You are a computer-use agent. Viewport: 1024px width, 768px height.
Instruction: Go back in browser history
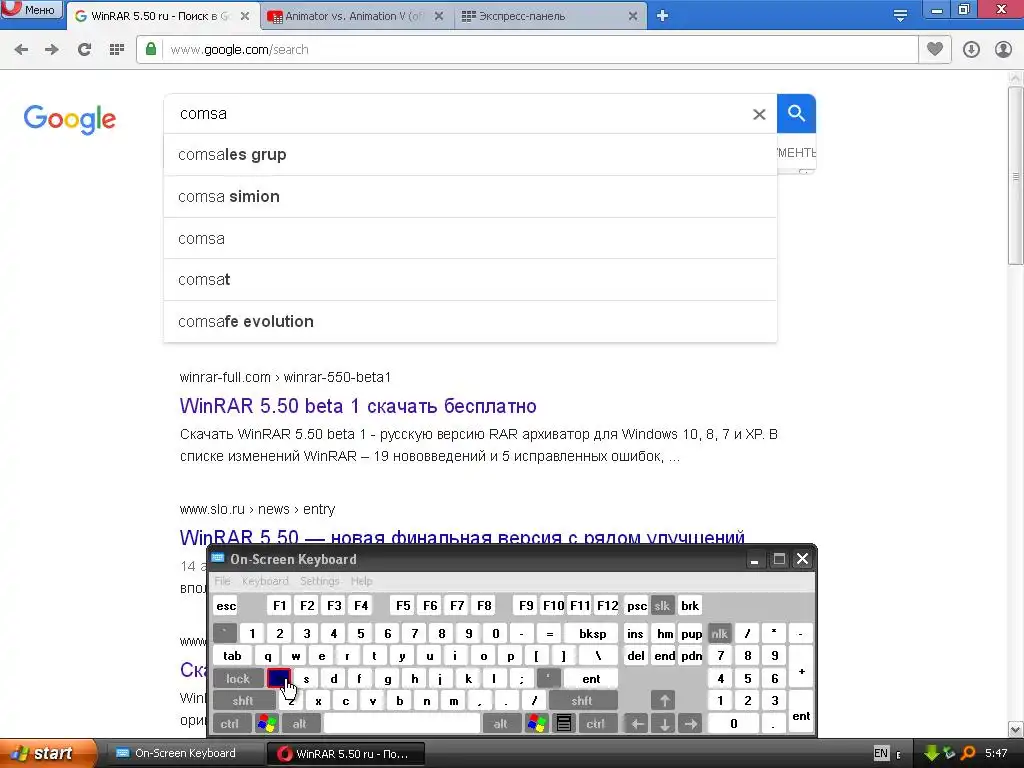click(x=21, y=50)
